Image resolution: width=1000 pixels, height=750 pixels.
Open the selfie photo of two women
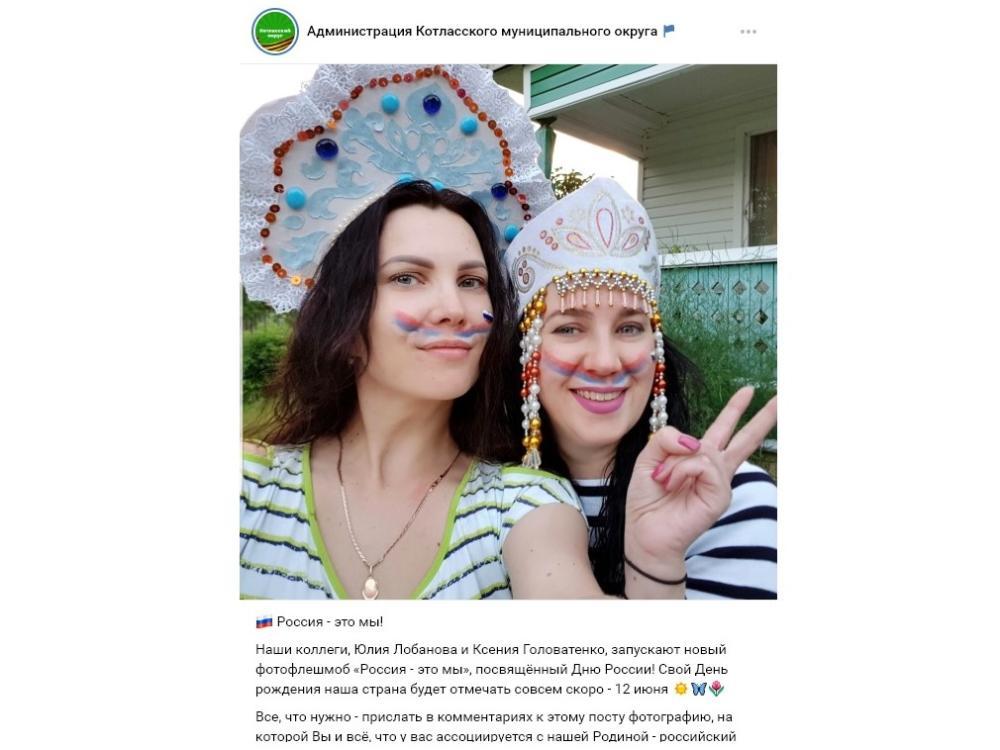tap(508, 332)
